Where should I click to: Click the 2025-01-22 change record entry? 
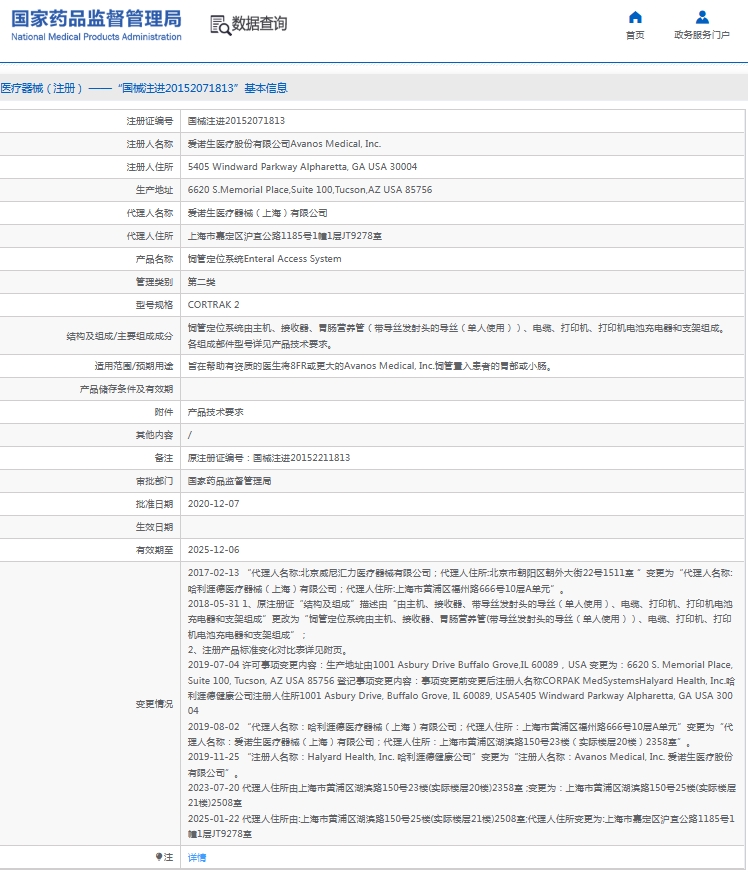[x=461, y=826]
